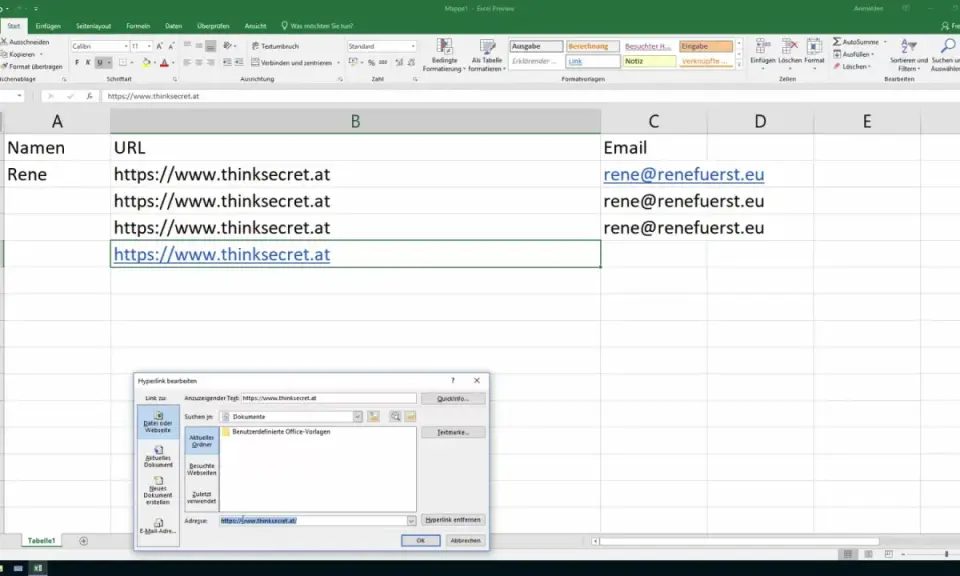Align text right in Ausrichtung group

[x=211, y=62]
